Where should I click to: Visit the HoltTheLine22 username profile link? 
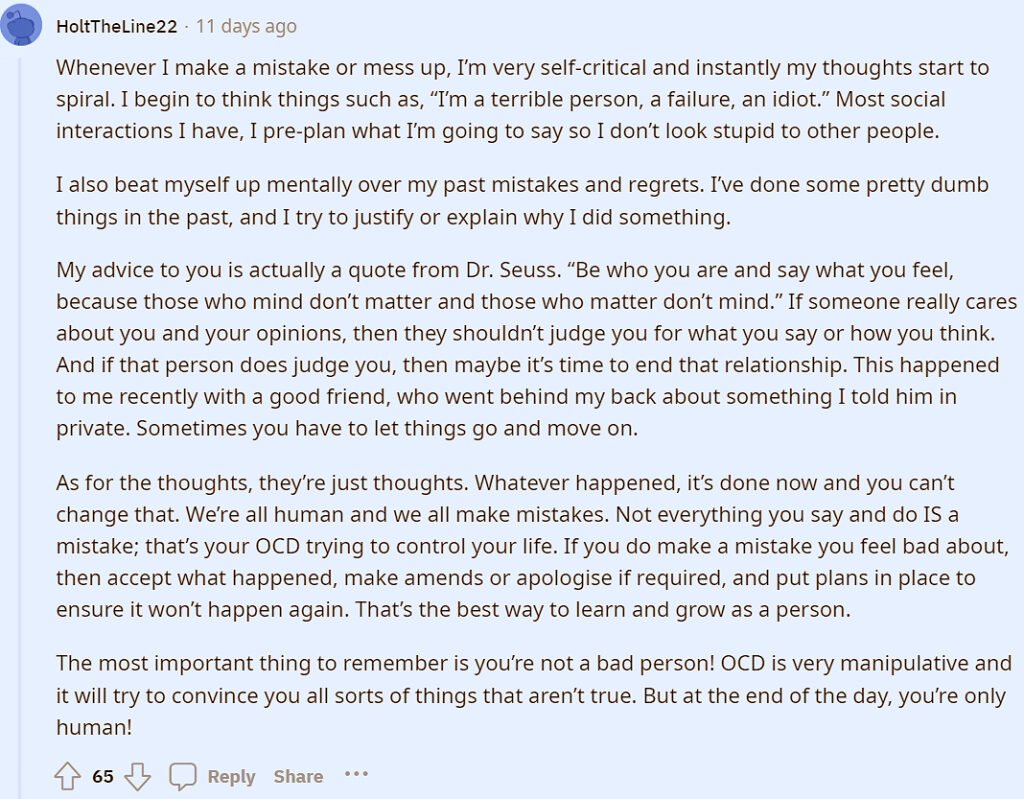(x=116, y=26)
